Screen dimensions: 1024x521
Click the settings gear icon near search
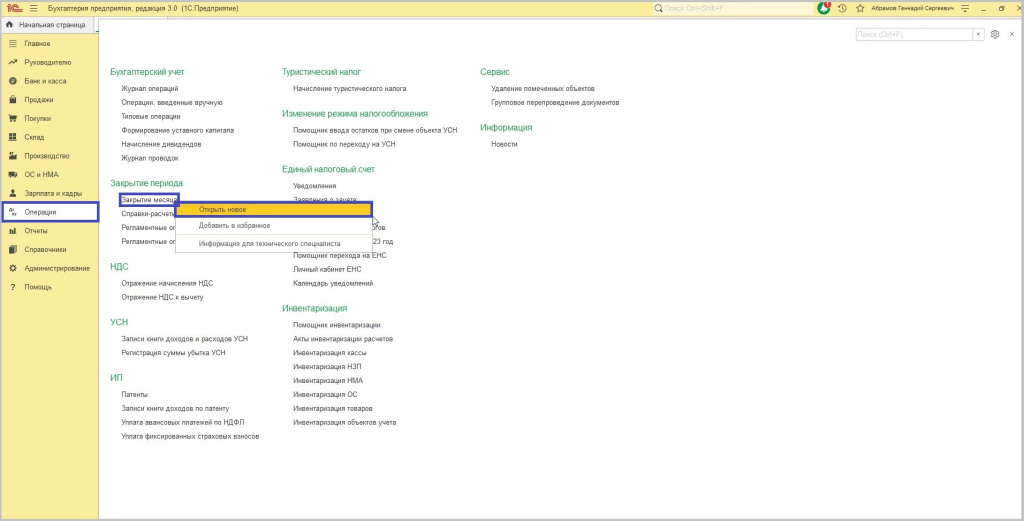tap(995, 35)
